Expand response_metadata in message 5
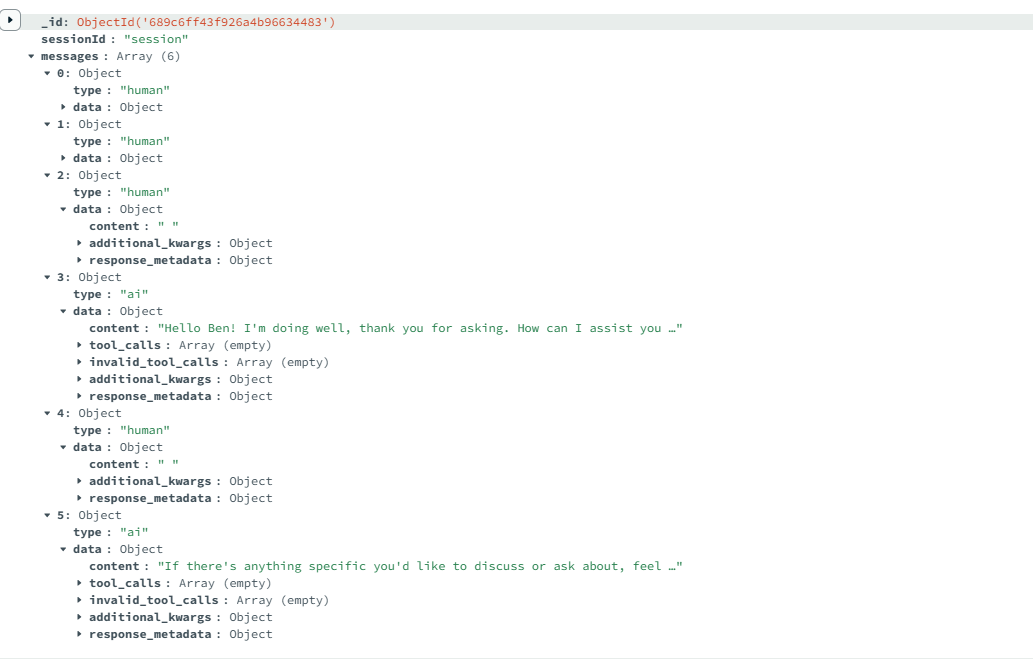Viewport: 1033px width, 670px height. (x=80, y=634)
